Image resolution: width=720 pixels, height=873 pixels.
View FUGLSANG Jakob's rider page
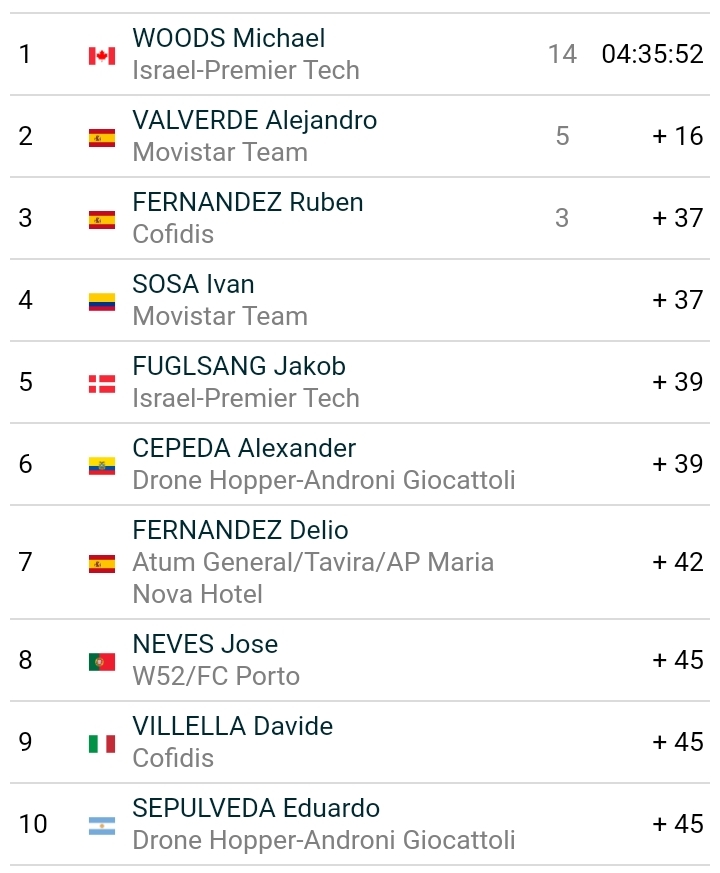click(239, 366)
